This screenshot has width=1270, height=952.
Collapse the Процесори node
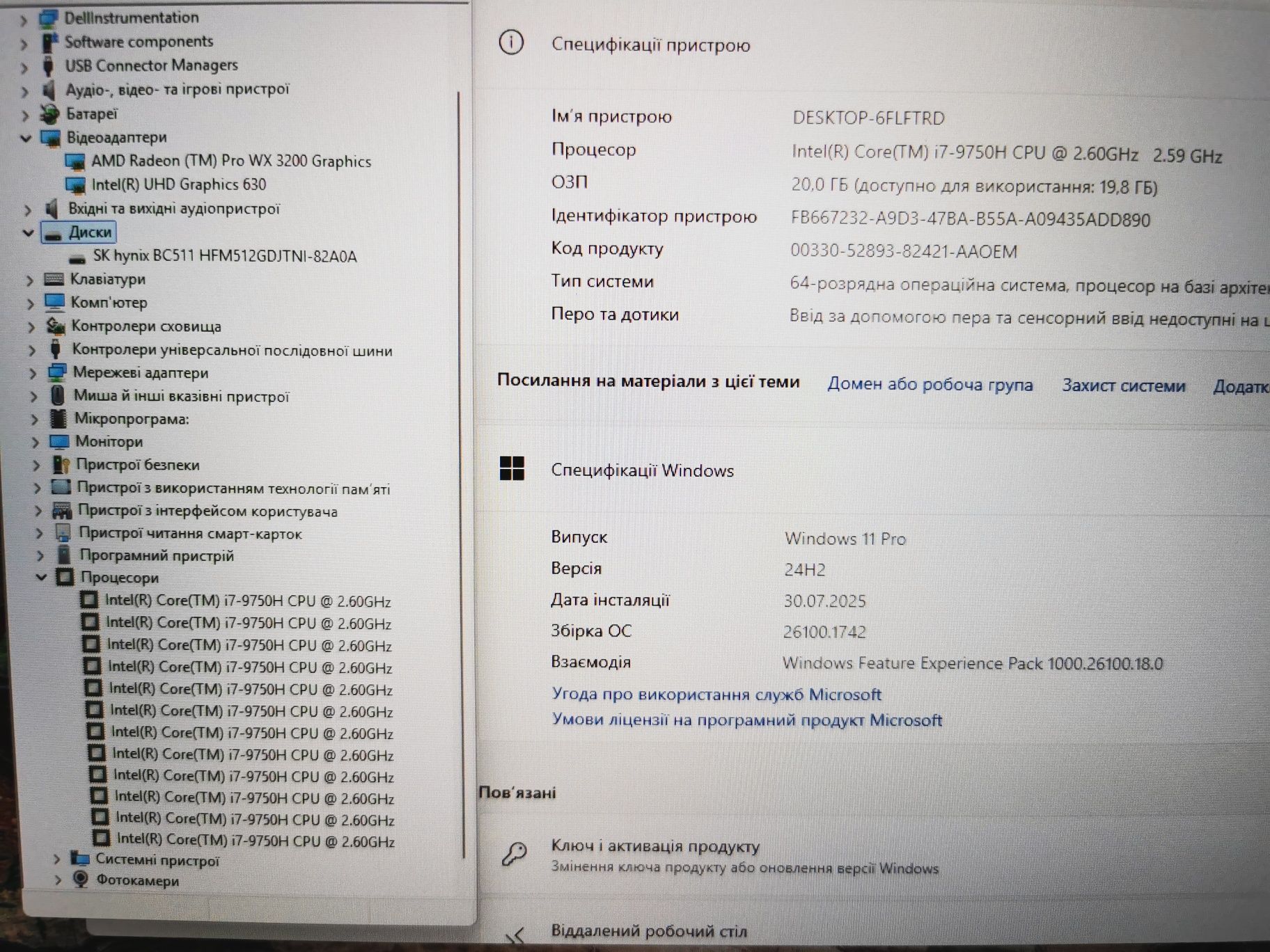41,577
